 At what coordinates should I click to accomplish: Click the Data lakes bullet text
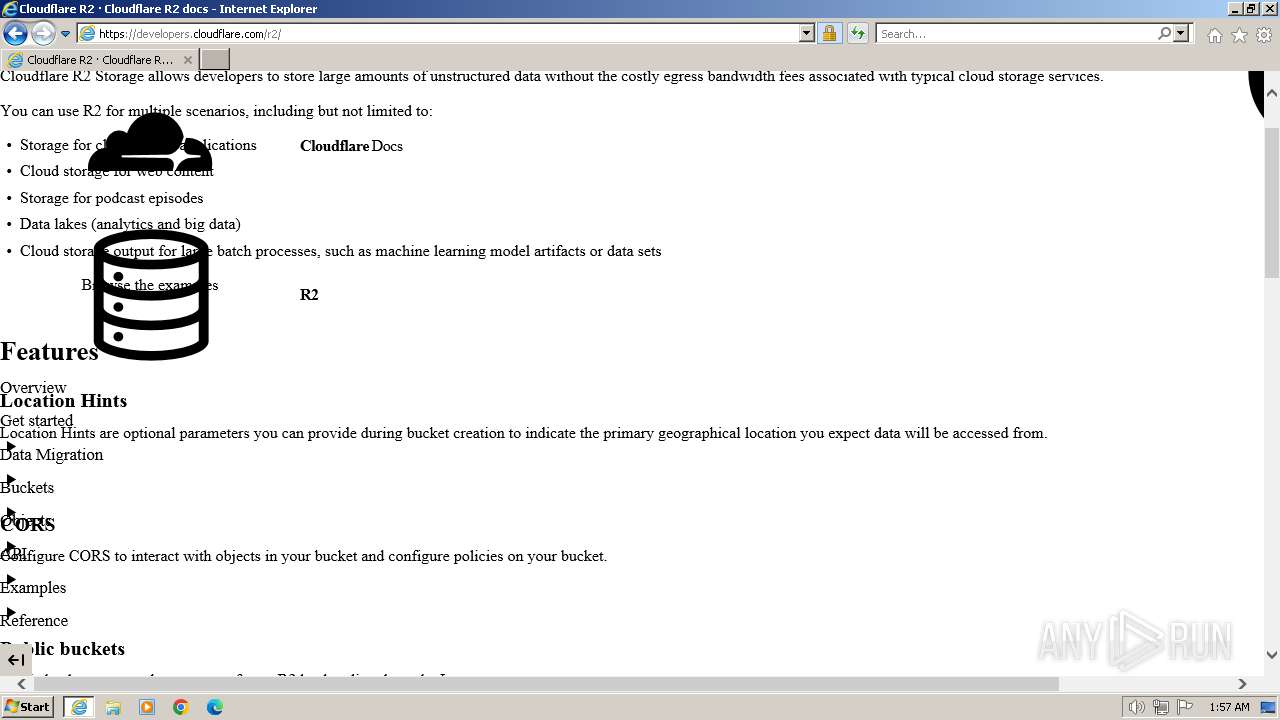pyautogui.click(x=130, y=224)
